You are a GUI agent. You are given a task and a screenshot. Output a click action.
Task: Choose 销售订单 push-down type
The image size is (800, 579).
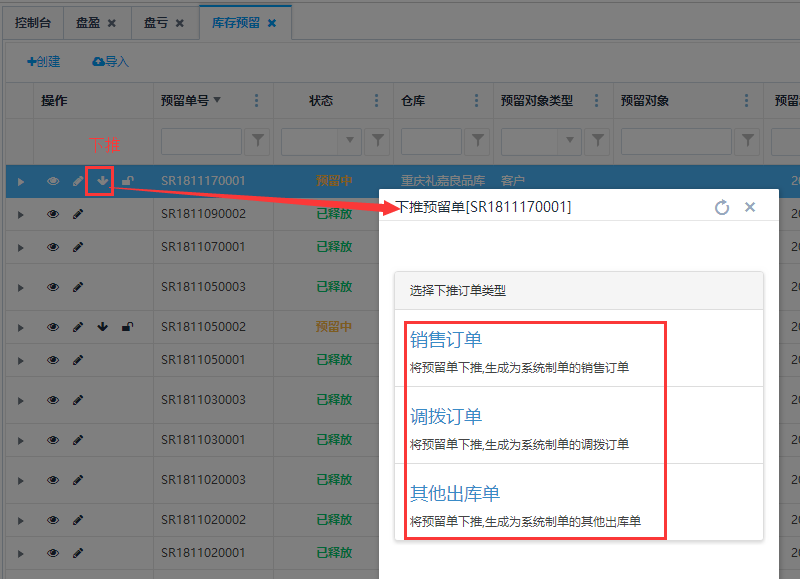pyautogui.click(x=446, y=340)
